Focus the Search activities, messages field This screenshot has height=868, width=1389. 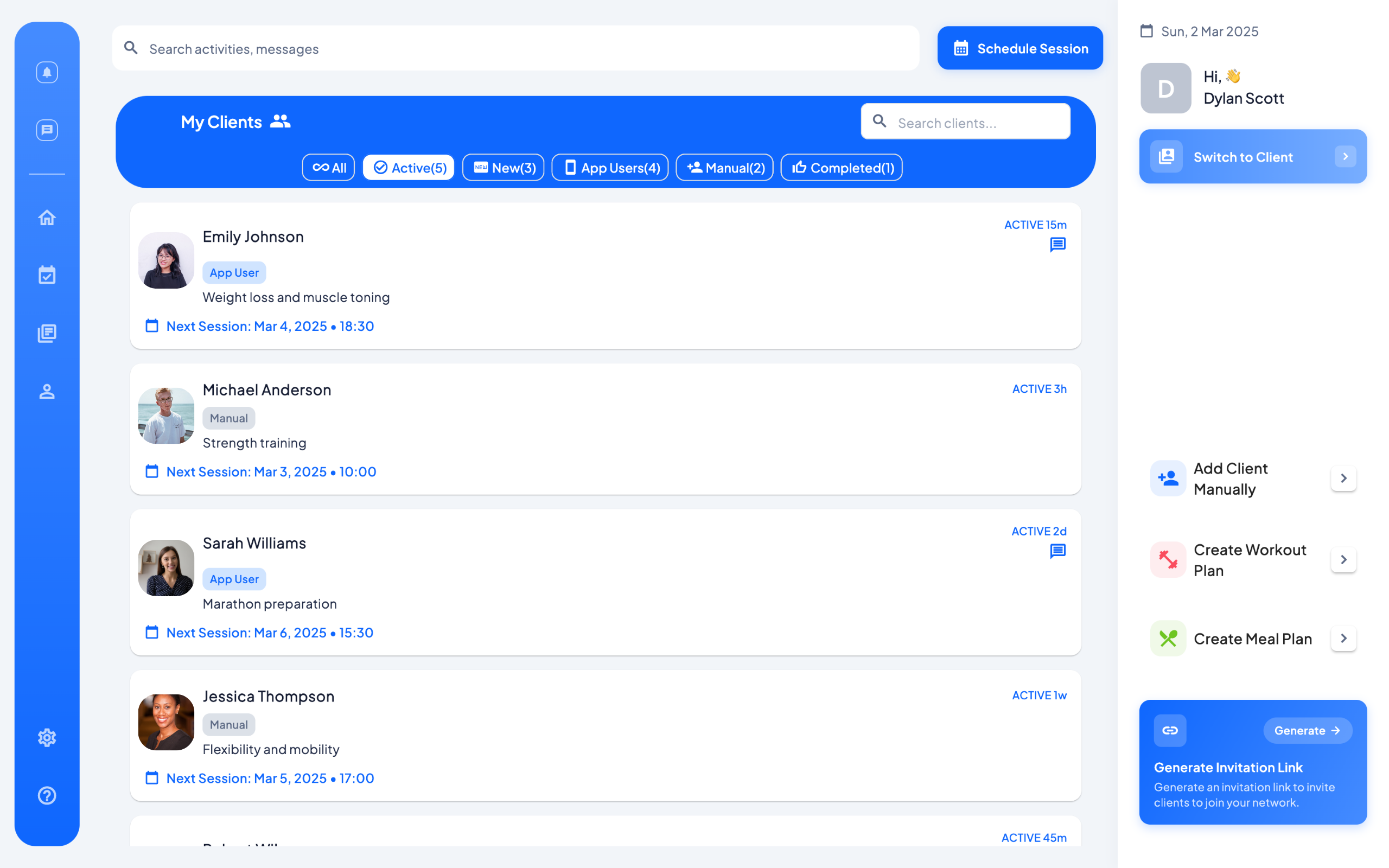515,48
